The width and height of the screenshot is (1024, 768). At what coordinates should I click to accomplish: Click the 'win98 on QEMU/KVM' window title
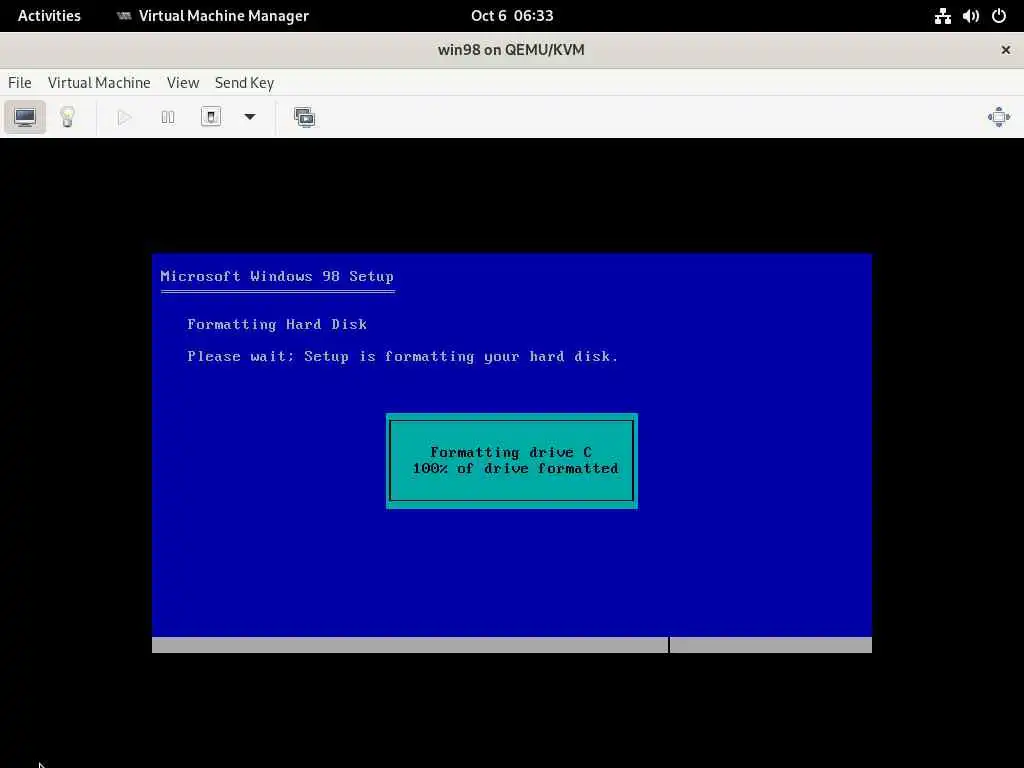pos(511,50)
